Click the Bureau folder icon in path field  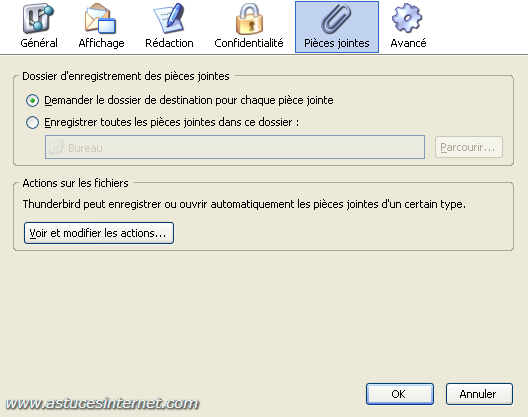56,147
